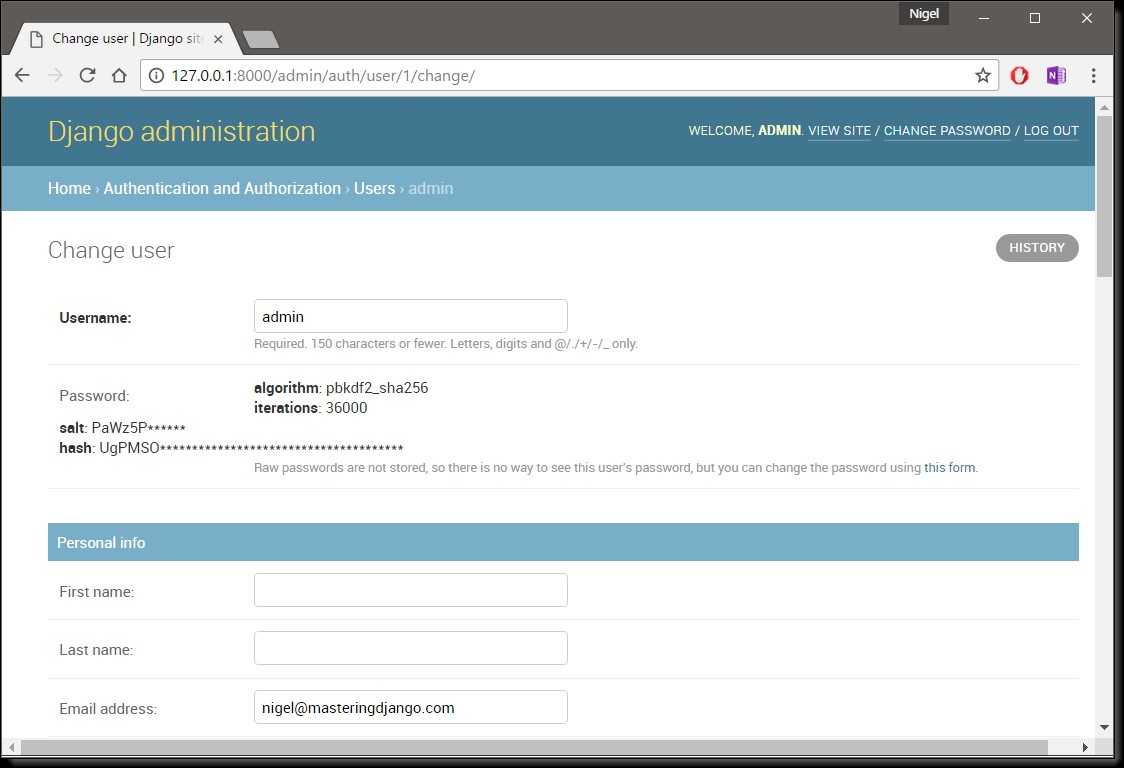1124x768 pixels.
Task: Open the View Site link
Action: click(x=839, y=131)
